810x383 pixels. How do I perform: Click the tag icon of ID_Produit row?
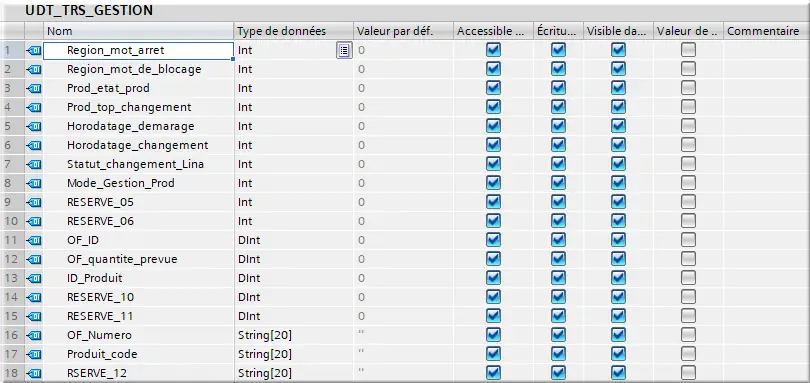click(x=34, y=278)
